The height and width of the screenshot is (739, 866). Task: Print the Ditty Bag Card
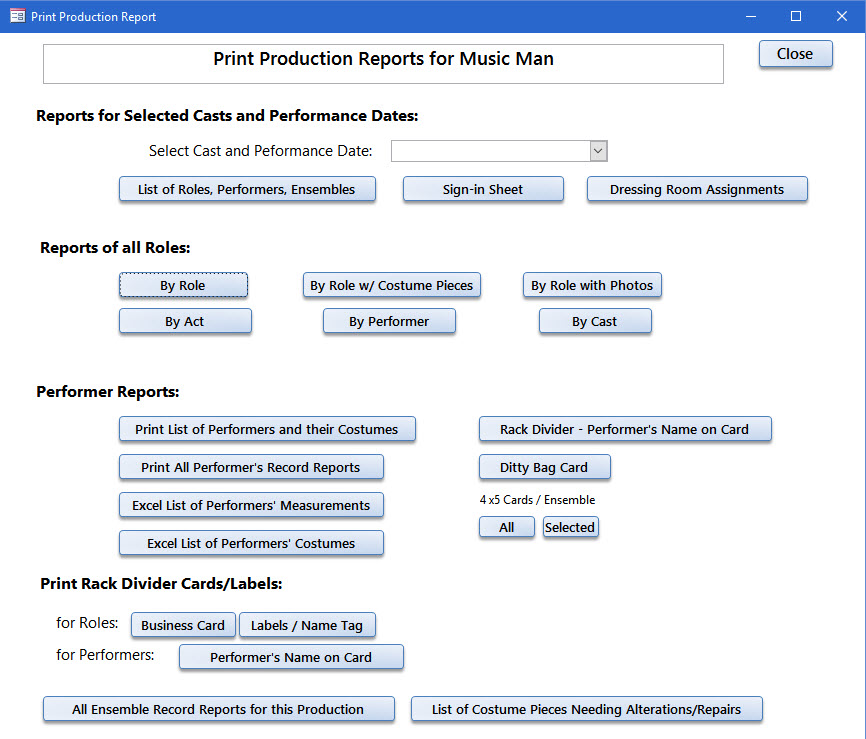[x=545, y=467]
